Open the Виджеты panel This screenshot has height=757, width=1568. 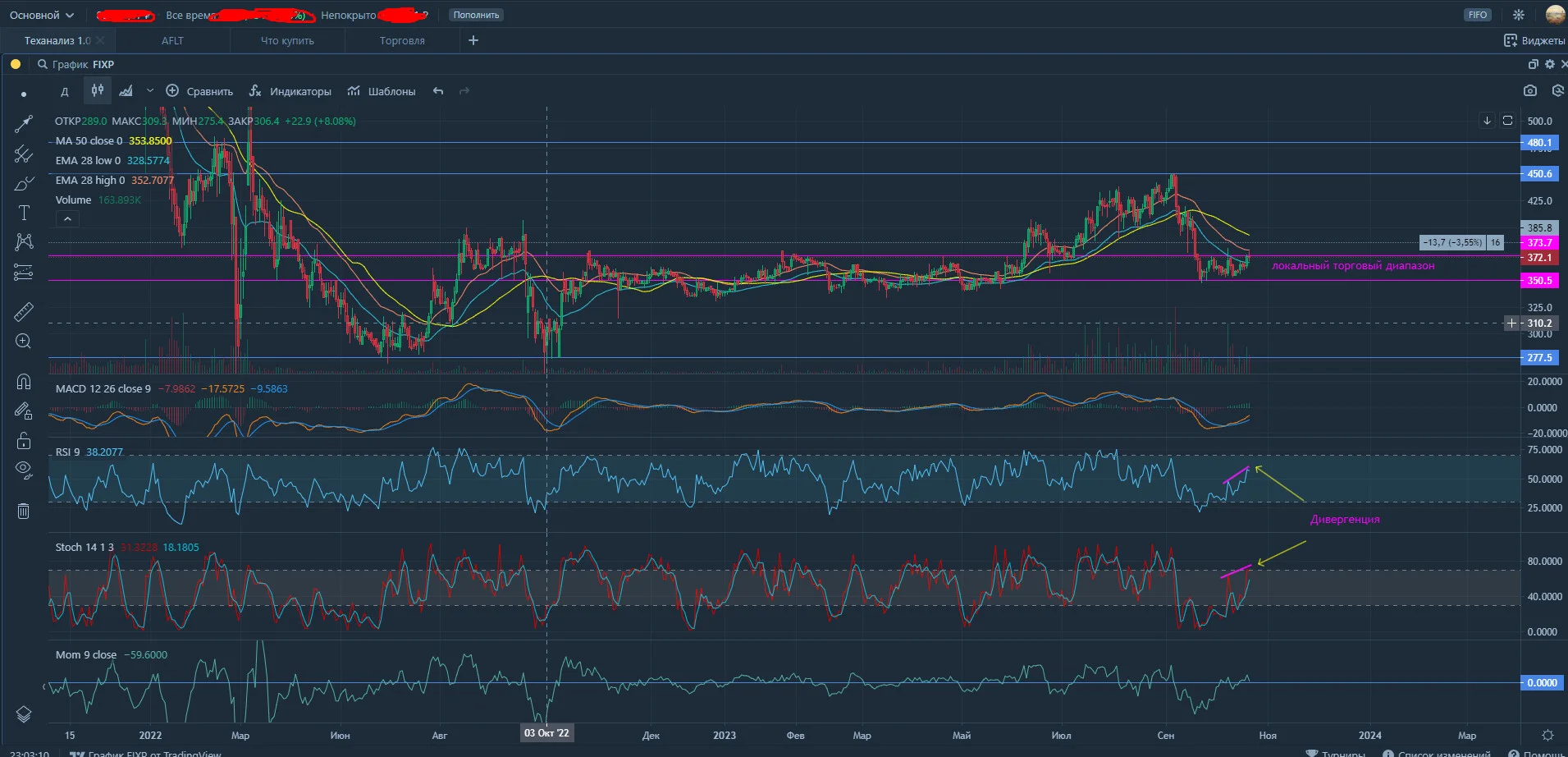pyautogui.click(x=1534, y=40)
